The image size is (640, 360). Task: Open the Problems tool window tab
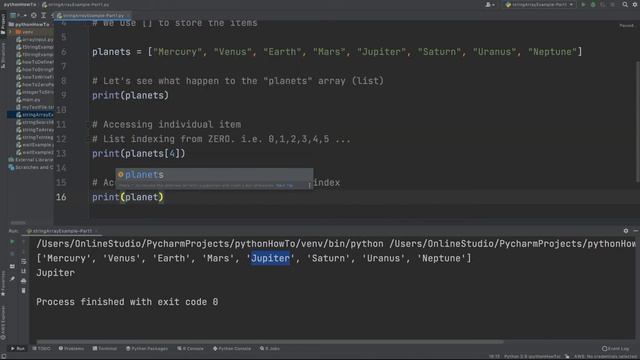(x=71, y=349)
